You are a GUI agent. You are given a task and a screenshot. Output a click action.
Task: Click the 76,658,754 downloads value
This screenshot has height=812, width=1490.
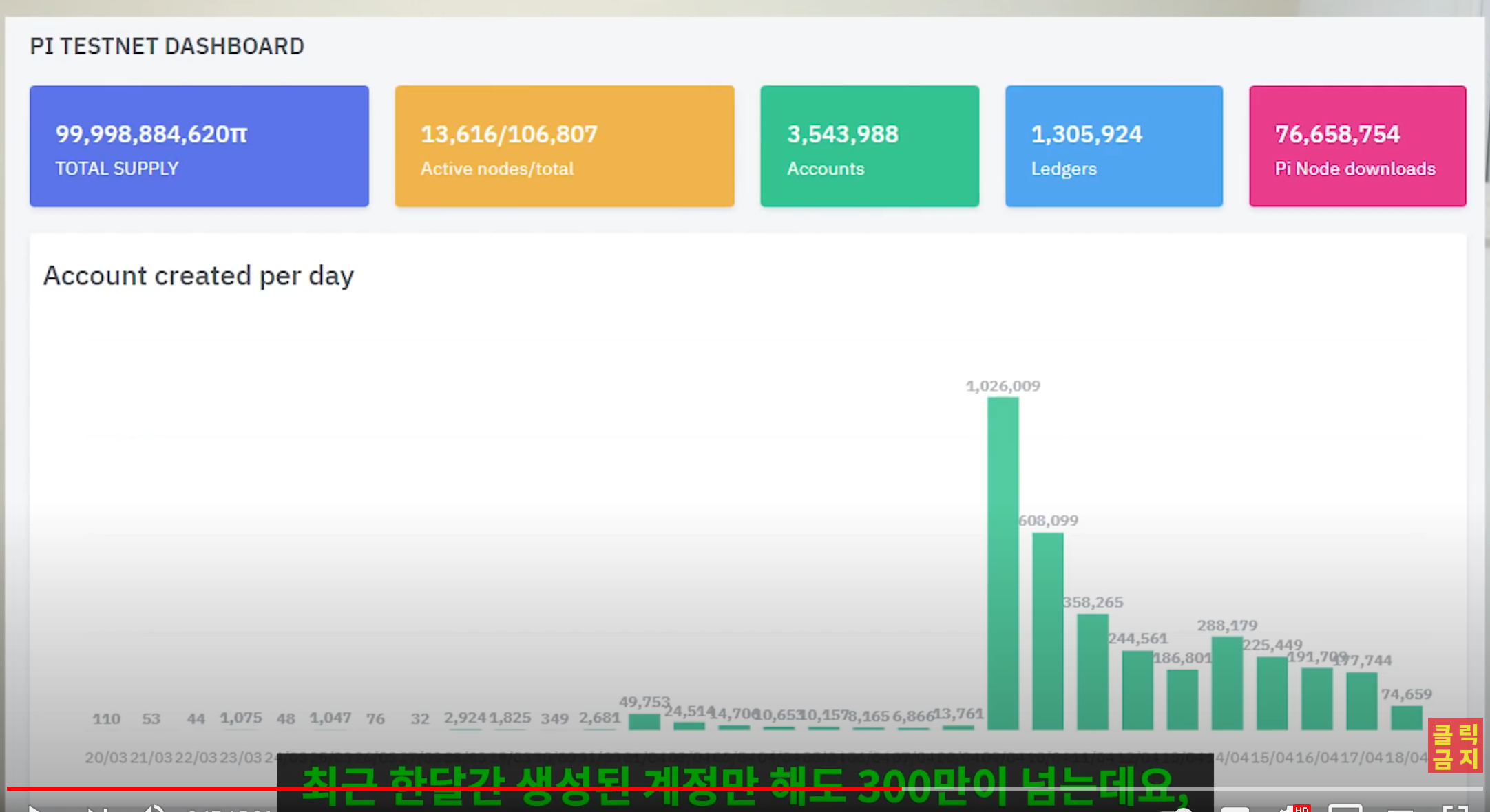click(x=1337, y=133)
